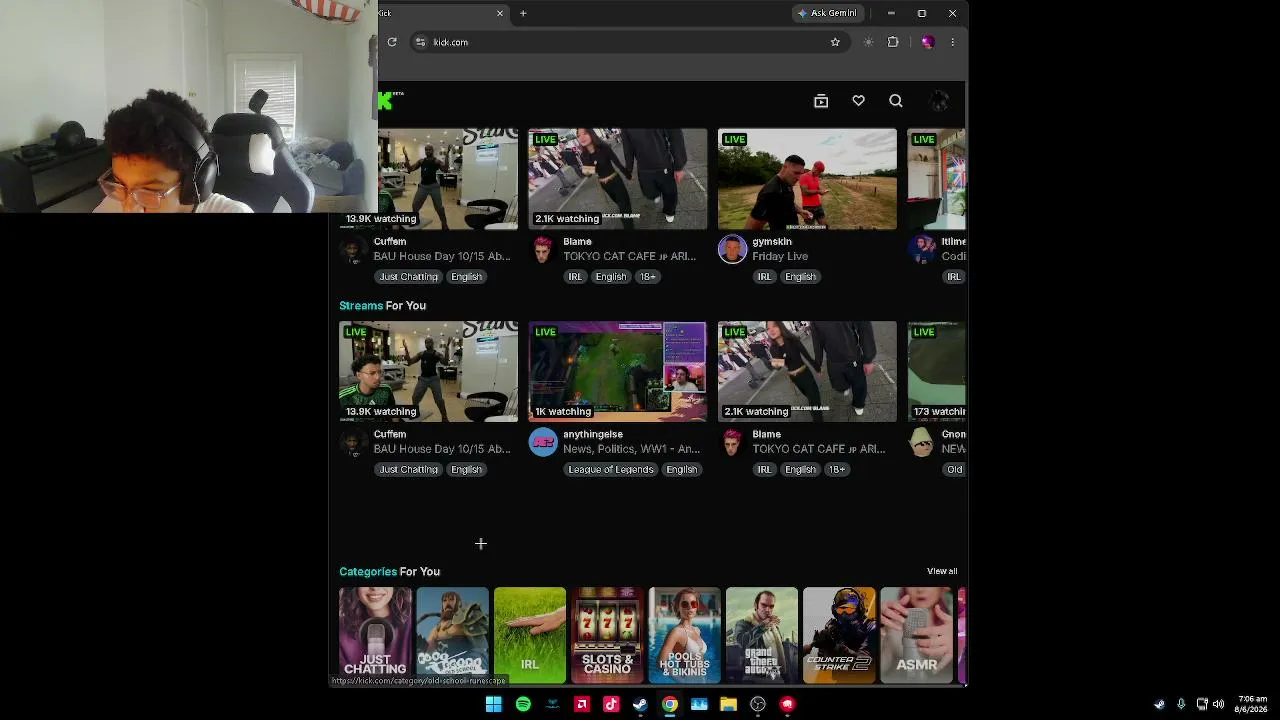Open Blame Tokyo Cat Cafe thumbnail in top row

(x=618, y=179)
